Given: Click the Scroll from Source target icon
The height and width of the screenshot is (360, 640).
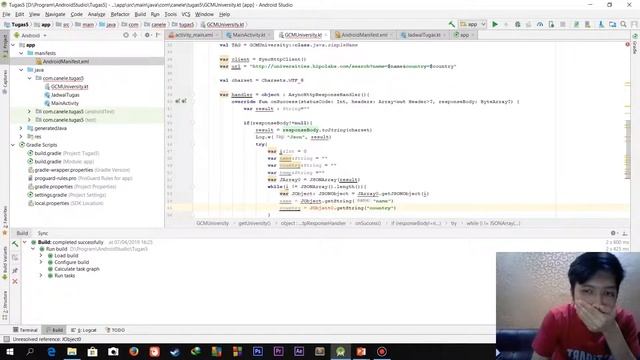Looking at the screenshot, I should click(x=126, y=36).
